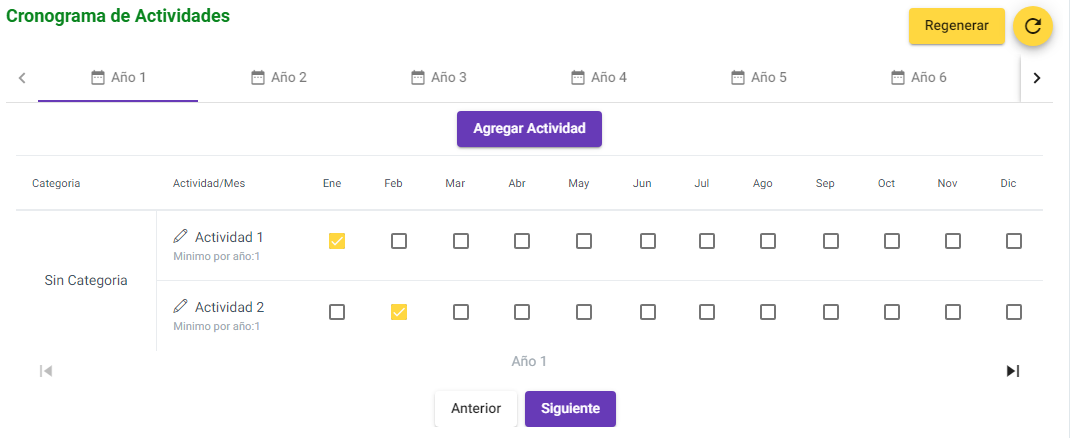Screen dimensions: 1070x438
Task: Click the Agregar Actividad button
Action: tap(530, 129)
